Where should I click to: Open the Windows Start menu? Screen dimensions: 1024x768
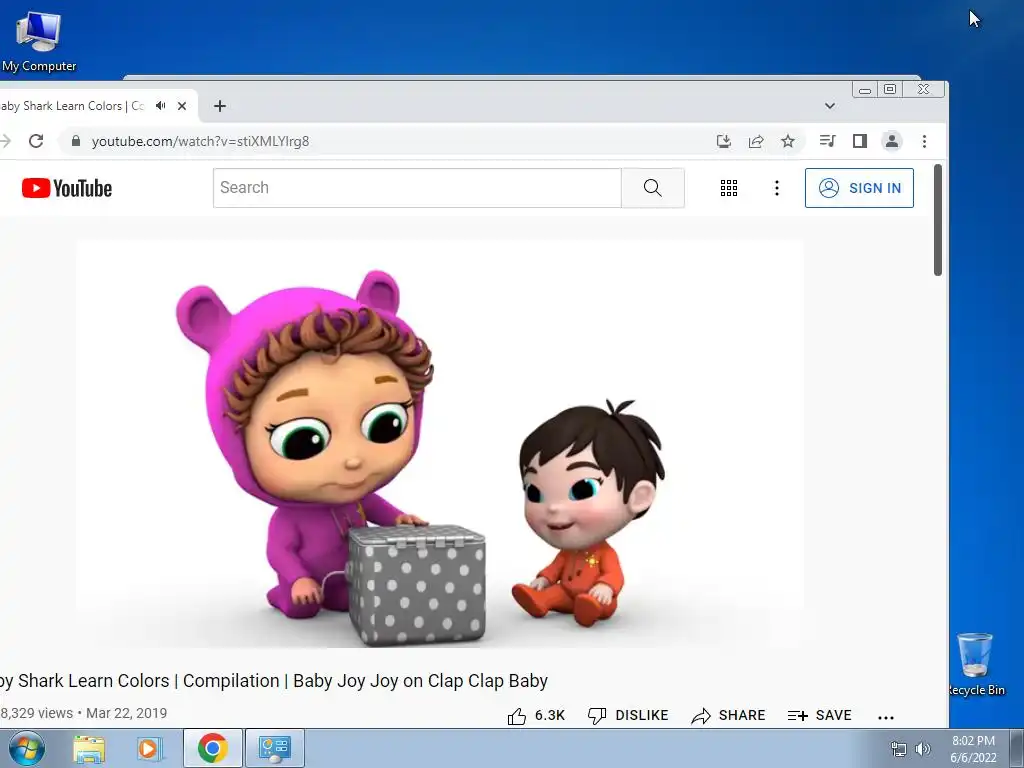[27, 748]
